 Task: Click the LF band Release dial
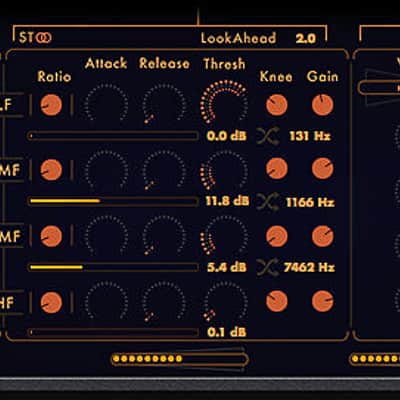[x=164, y=103]
